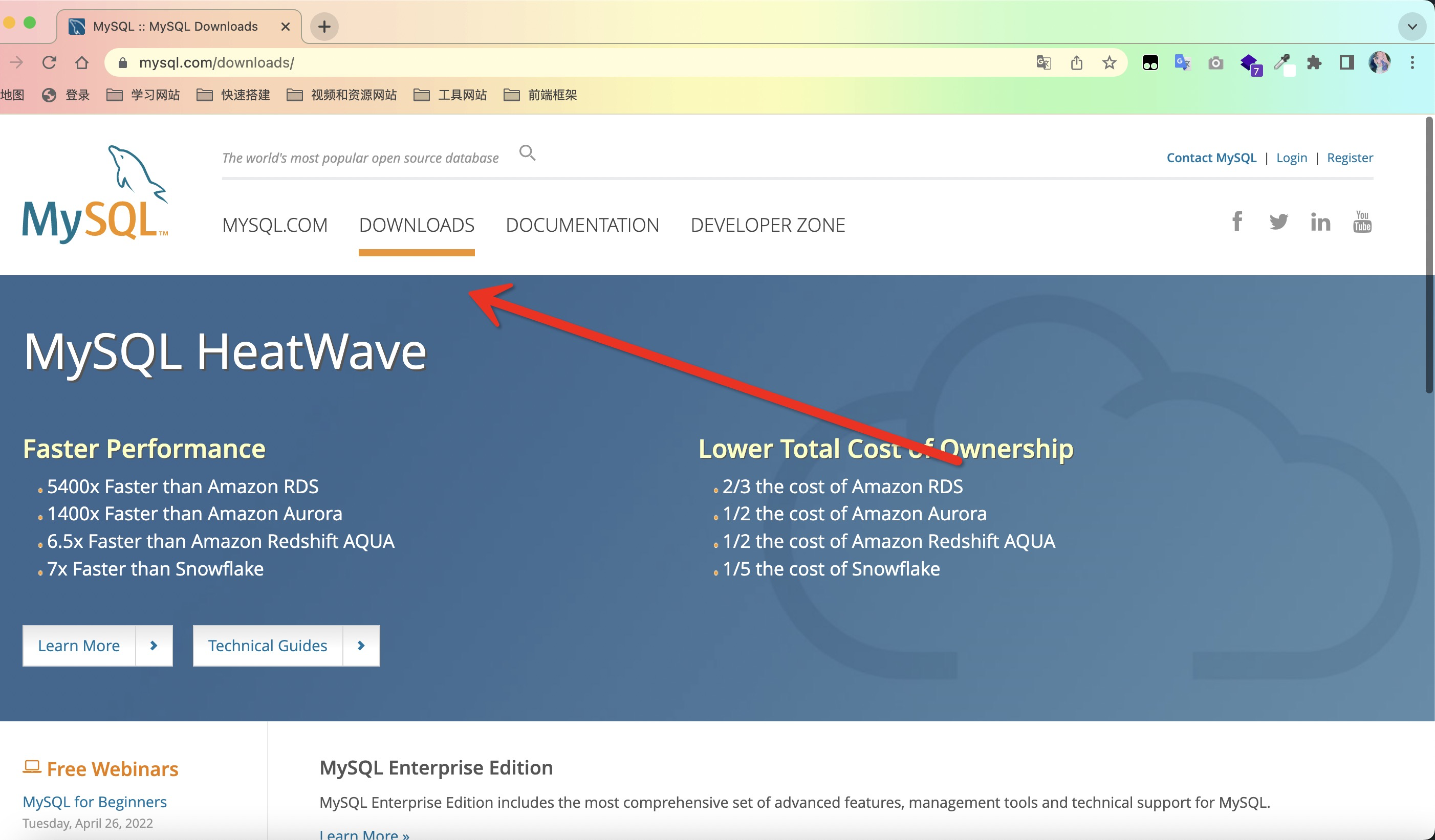This screenshot has width=1435, height=840.
Task: Click the browser profile avatar icon
Action: point(1380,62)
